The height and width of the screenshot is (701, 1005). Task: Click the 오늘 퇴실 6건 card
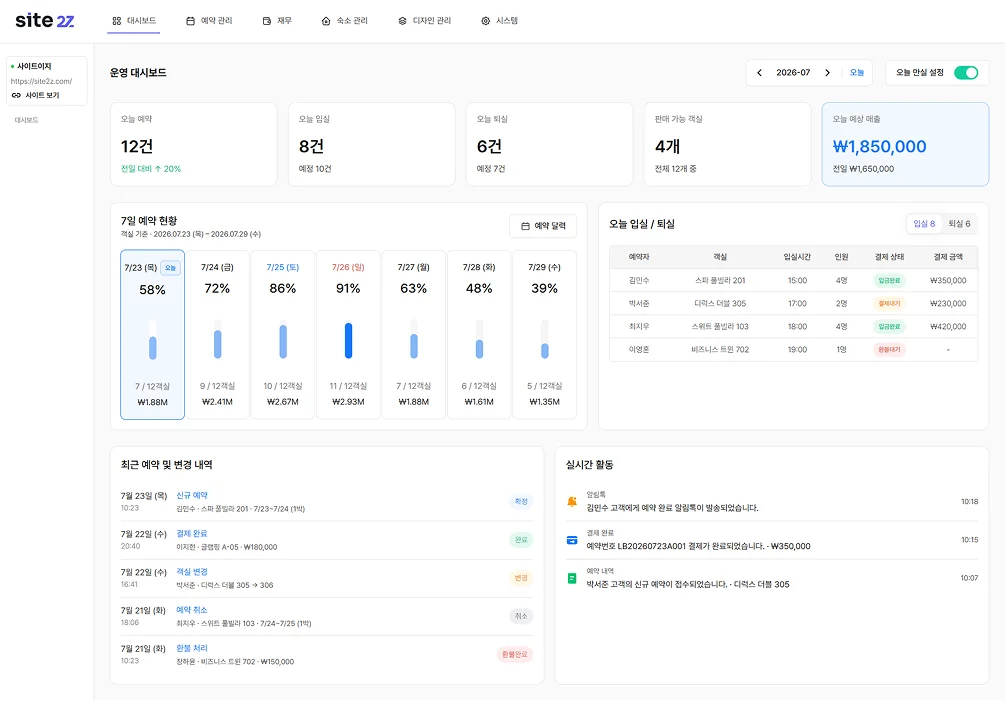click(x=549, y=144)
